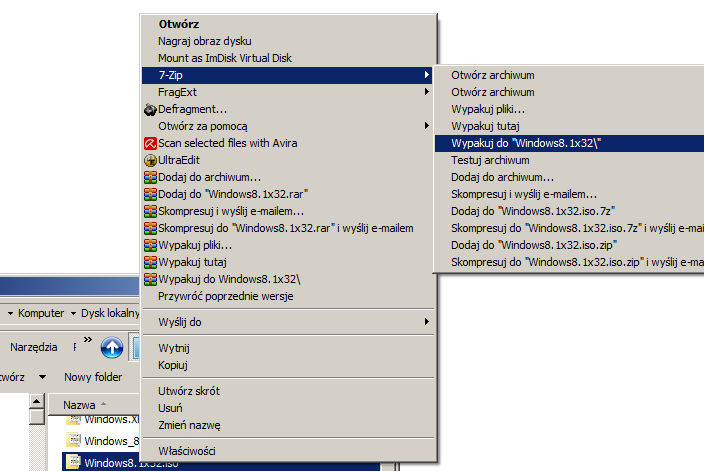Click the UltraEdit icon in the menu
Image resolution: width=705 pixels, height=472 pixels.
150,160
